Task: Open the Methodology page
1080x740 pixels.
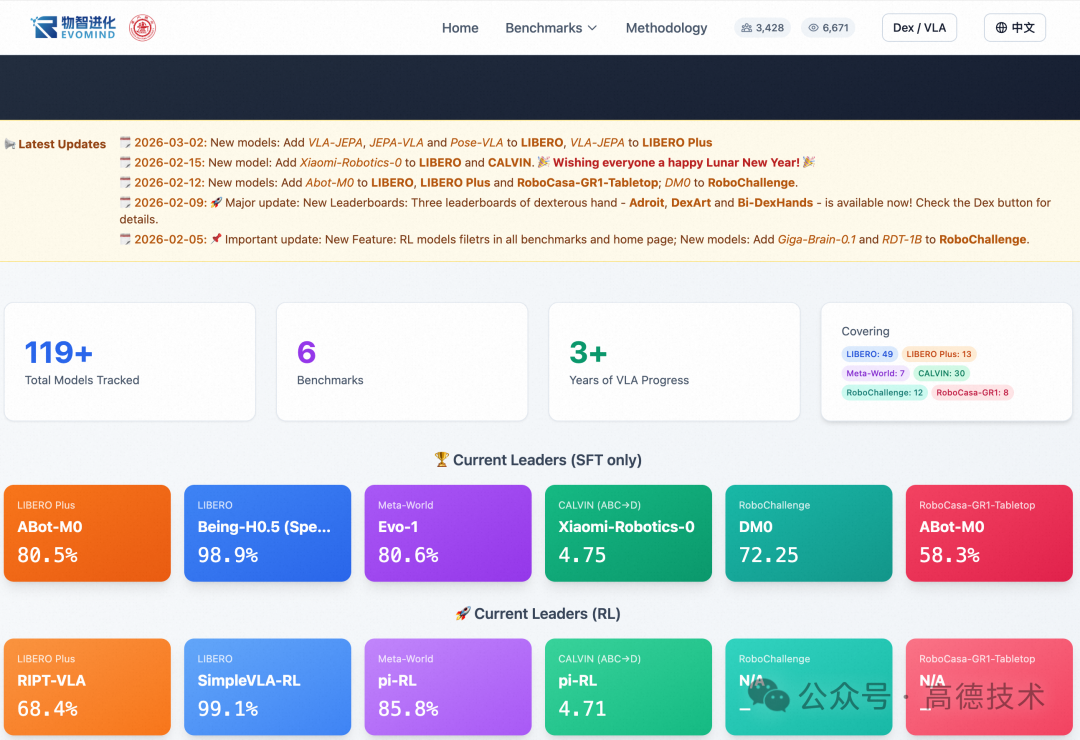Action: [666, 28]
